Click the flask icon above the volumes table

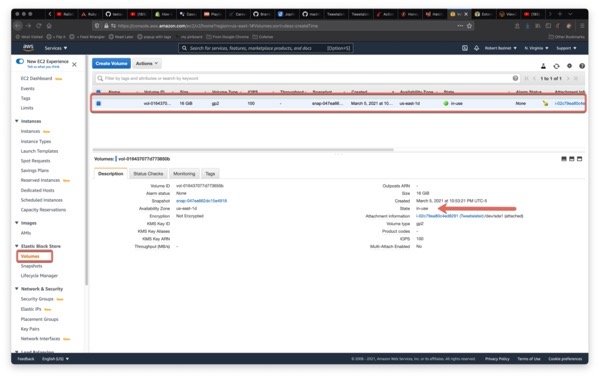pyautogui.click(x=543, y=66)
